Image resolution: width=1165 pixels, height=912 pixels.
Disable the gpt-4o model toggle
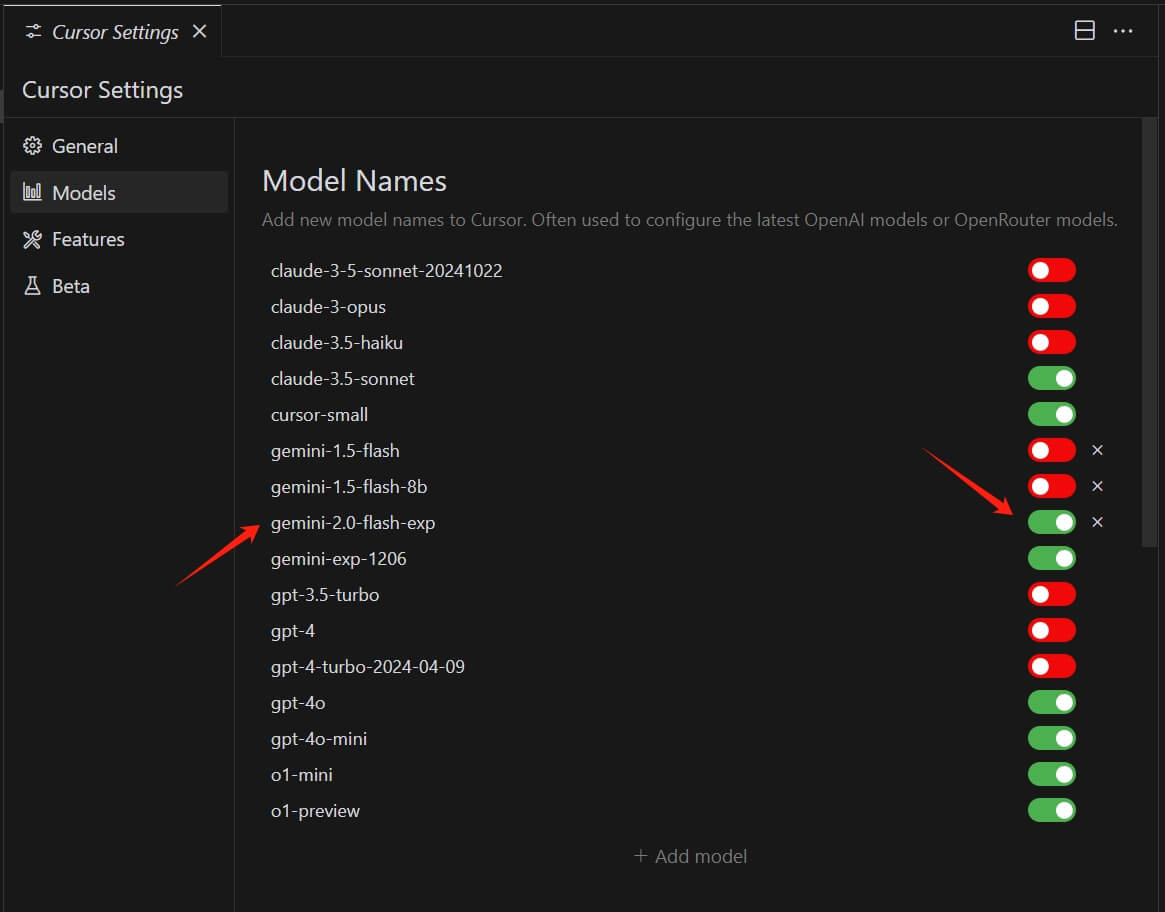[1051, 703]
